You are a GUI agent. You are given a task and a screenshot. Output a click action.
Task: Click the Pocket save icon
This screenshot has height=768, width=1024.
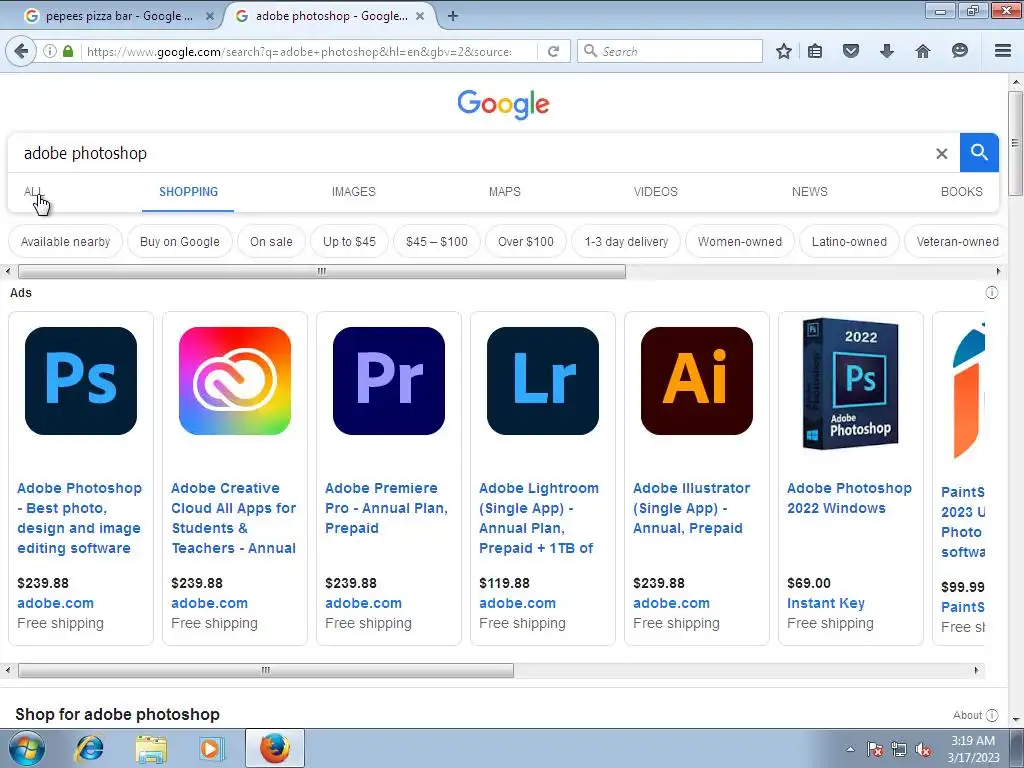point(850,51)
